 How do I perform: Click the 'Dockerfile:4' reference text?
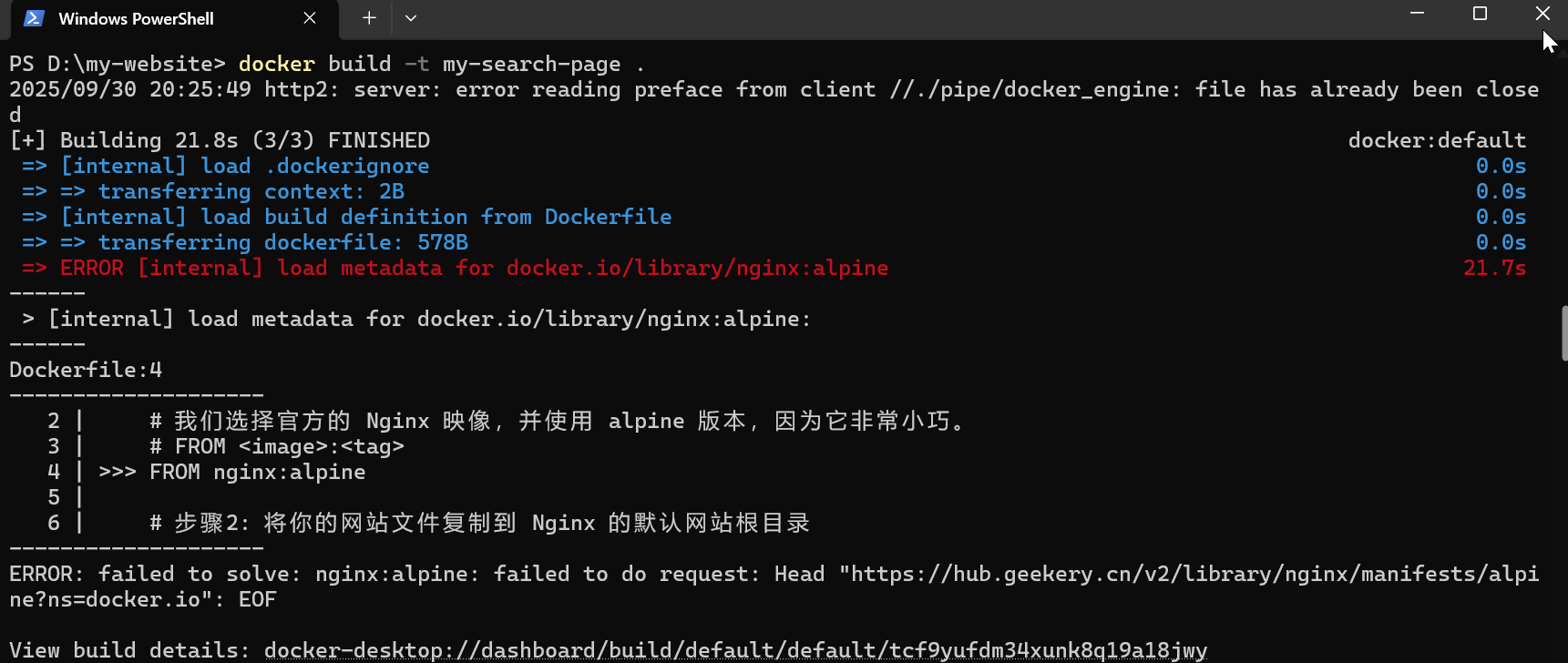pos(86,370)
